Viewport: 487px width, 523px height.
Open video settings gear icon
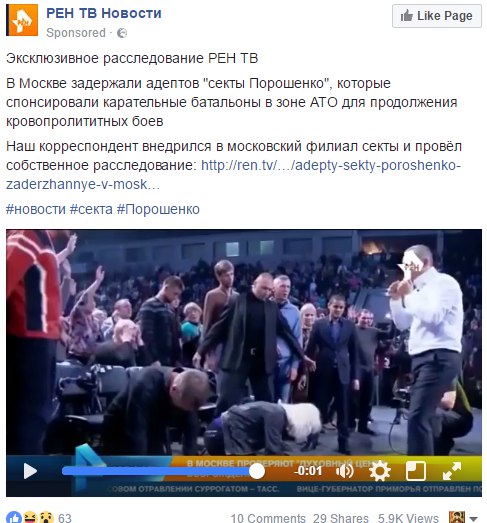[x=380, y=471]
